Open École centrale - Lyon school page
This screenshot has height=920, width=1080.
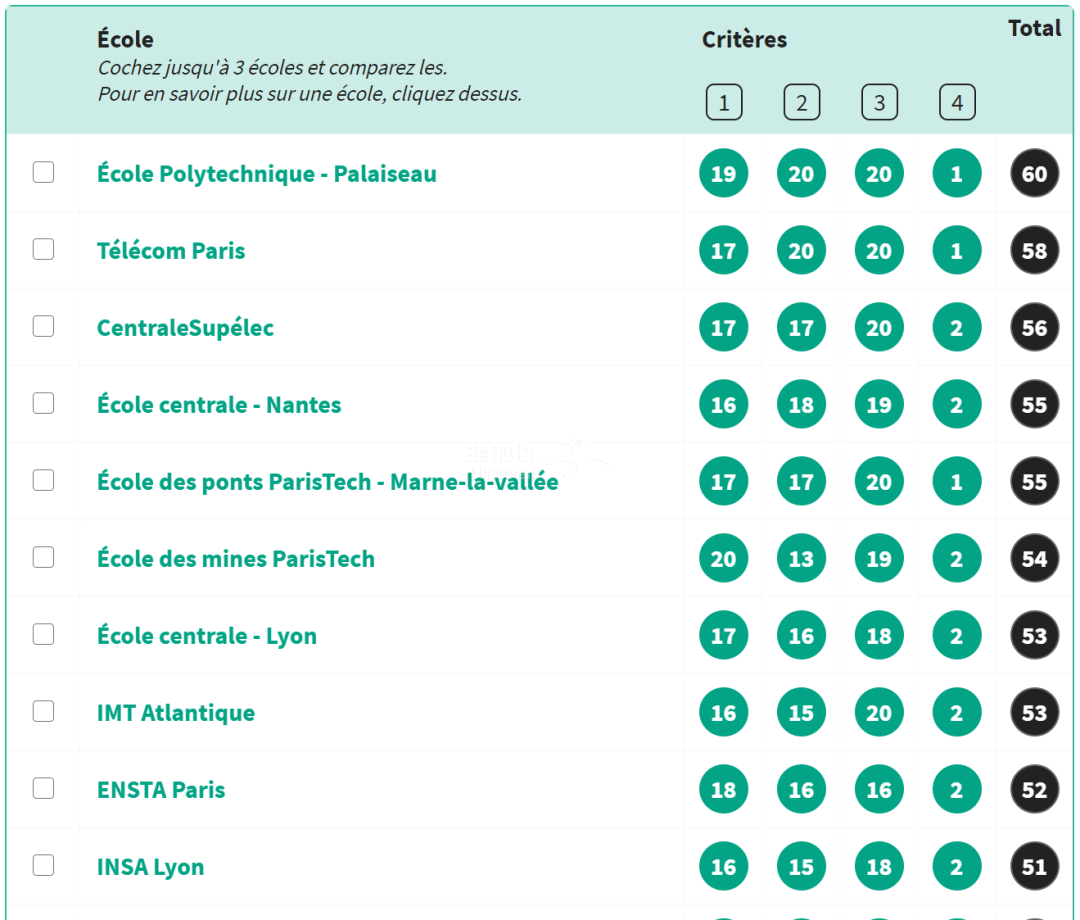click(207, 636)
